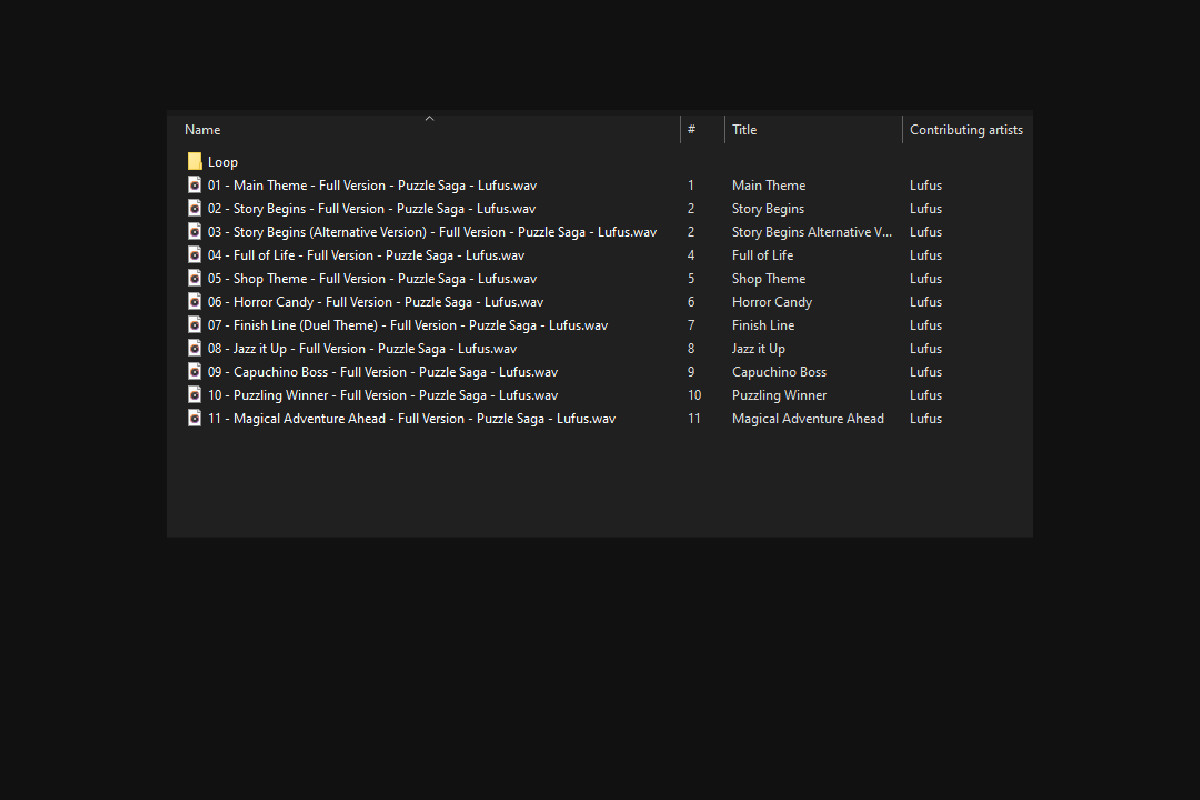Click the 11 Magical Adventure Ahead file icon
1200x800 pixels.
click(194, 418)
